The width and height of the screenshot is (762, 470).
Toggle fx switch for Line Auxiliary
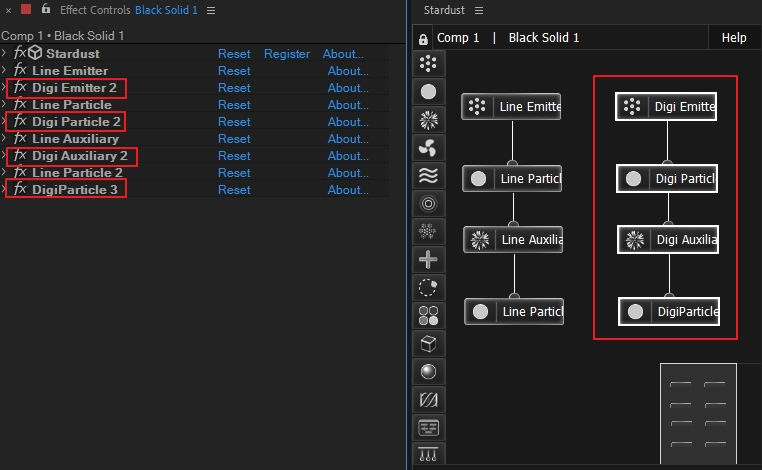(20, 138)
